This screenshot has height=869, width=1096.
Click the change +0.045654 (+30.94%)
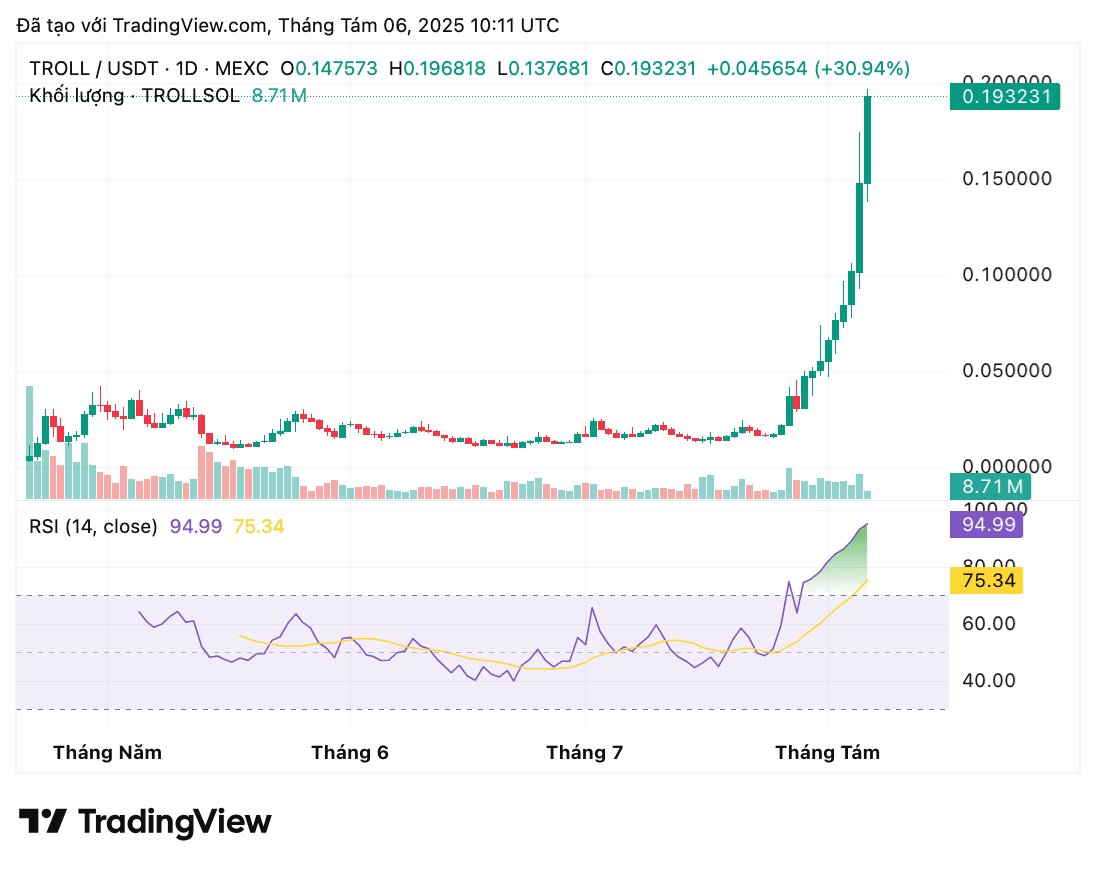pyautogui.click(x=808, y=69)
